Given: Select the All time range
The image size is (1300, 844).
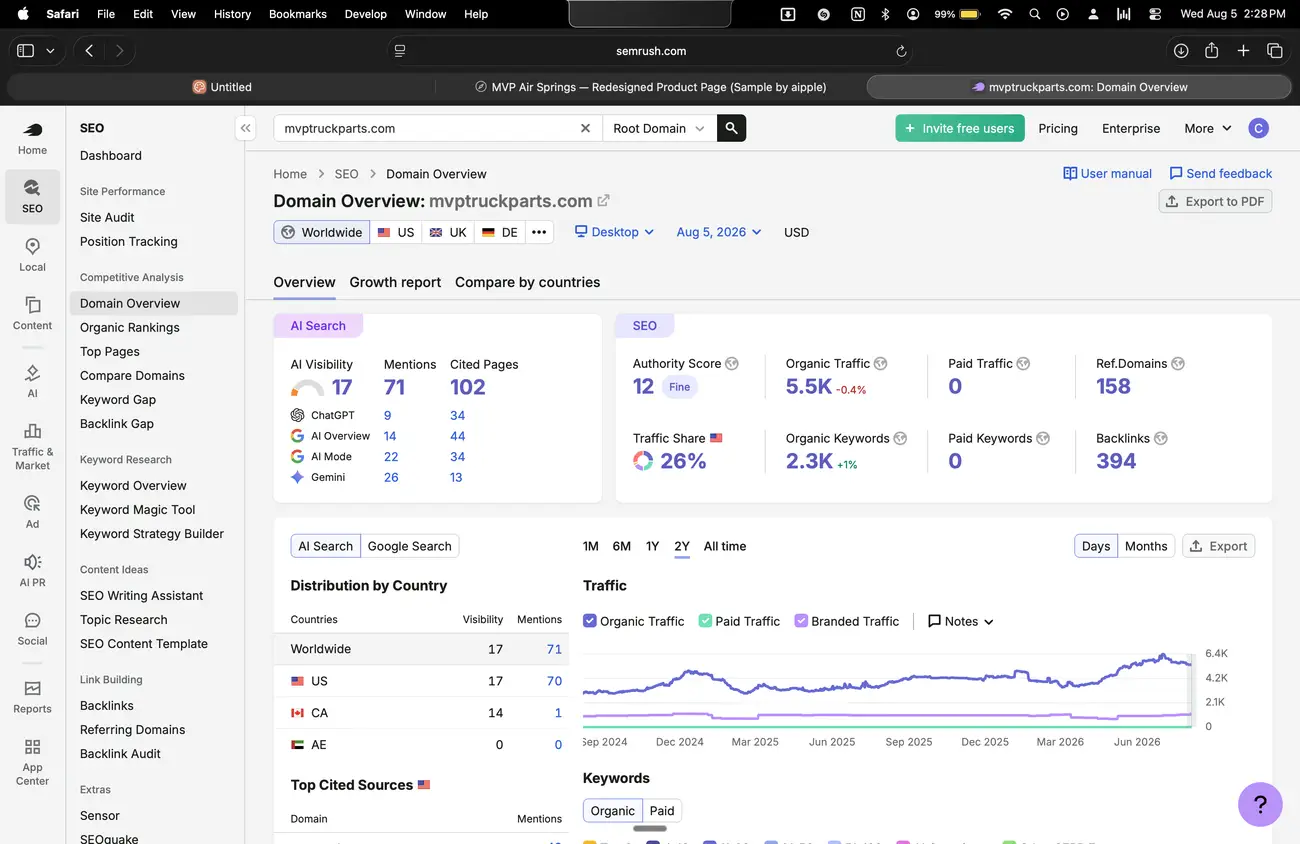Looking at the screenshot, I should [x=725, y=546].
